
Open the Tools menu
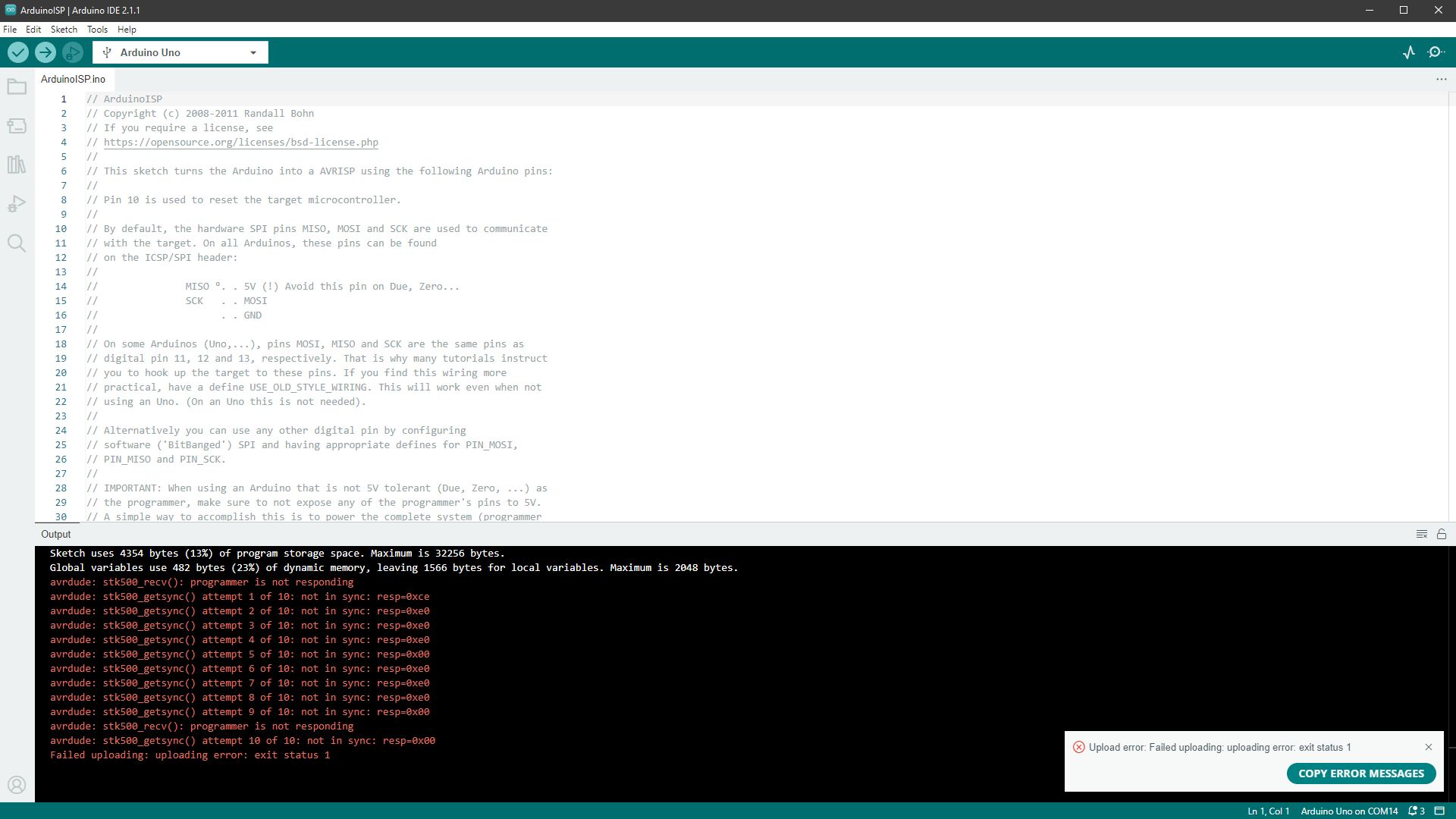(96, 29)
